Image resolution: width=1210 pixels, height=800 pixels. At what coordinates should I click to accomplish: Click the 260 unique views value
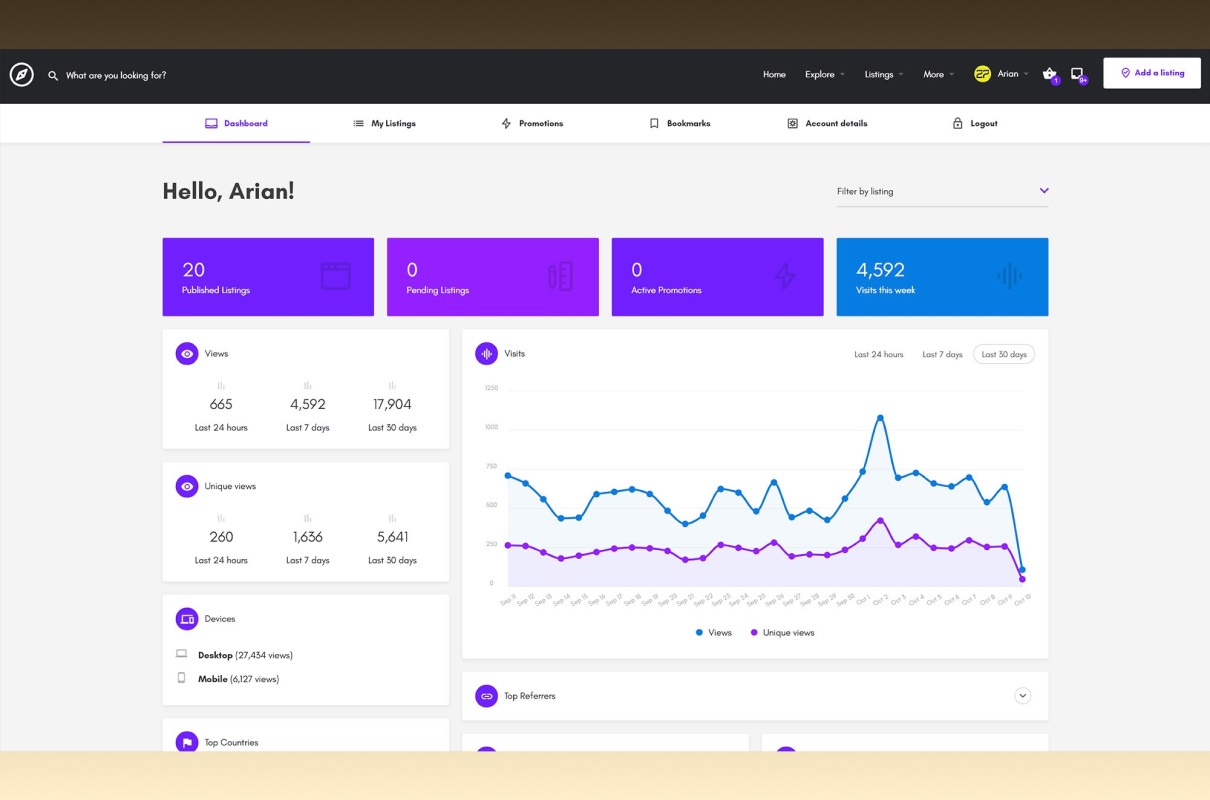tap(221, 537)
